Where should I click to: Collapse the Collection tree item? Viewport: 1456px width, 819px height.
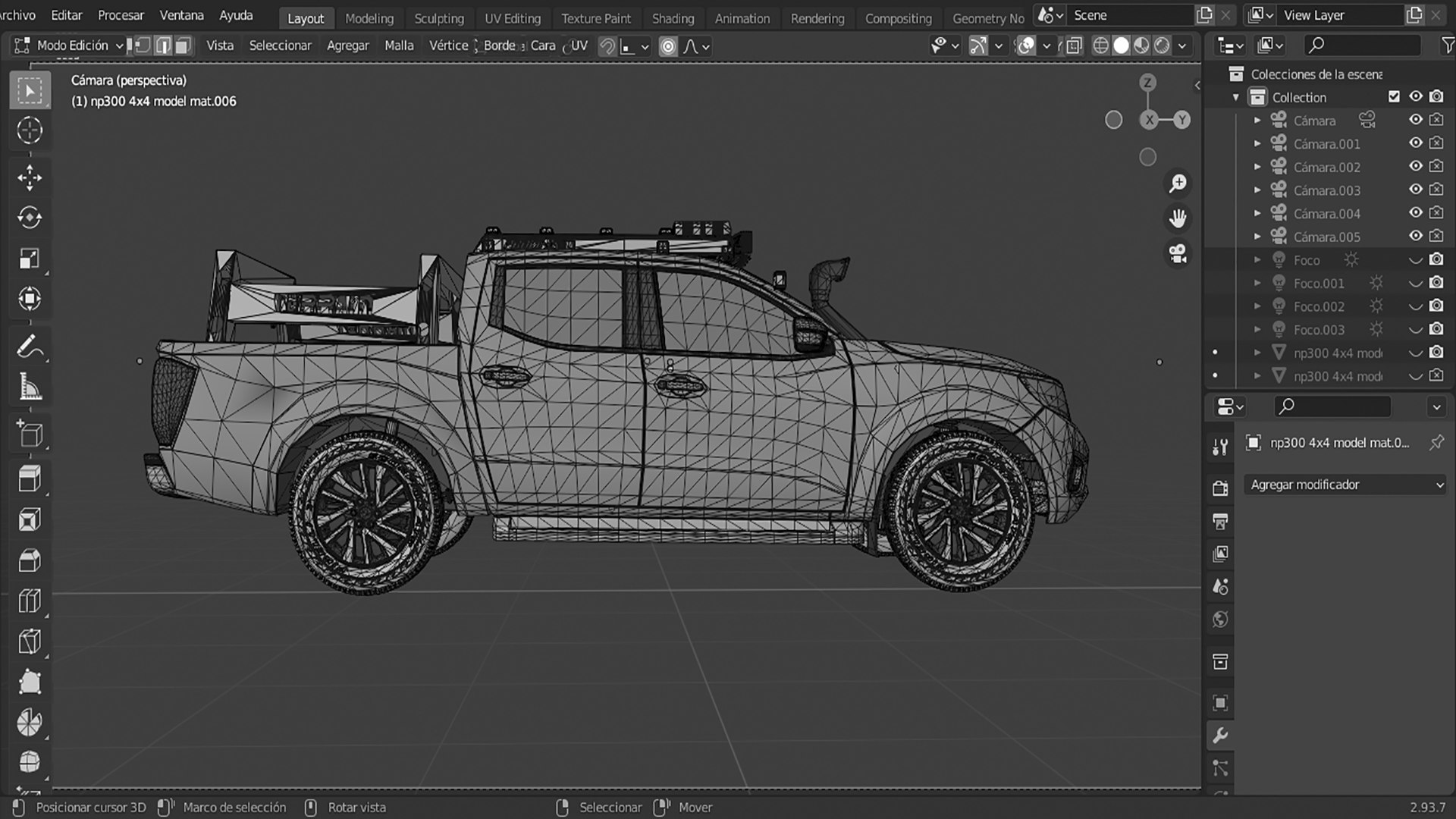(x=1236, y=97)
